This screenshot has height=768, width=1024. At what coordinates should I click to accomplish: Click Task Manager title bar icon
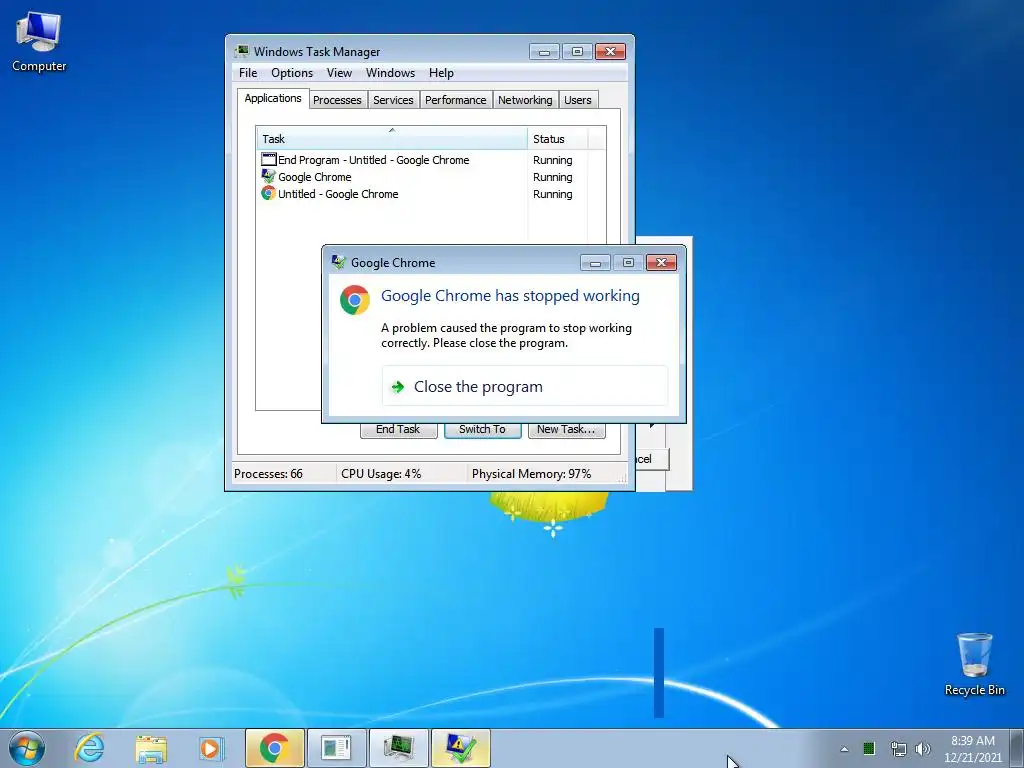(x=242, y=51)
